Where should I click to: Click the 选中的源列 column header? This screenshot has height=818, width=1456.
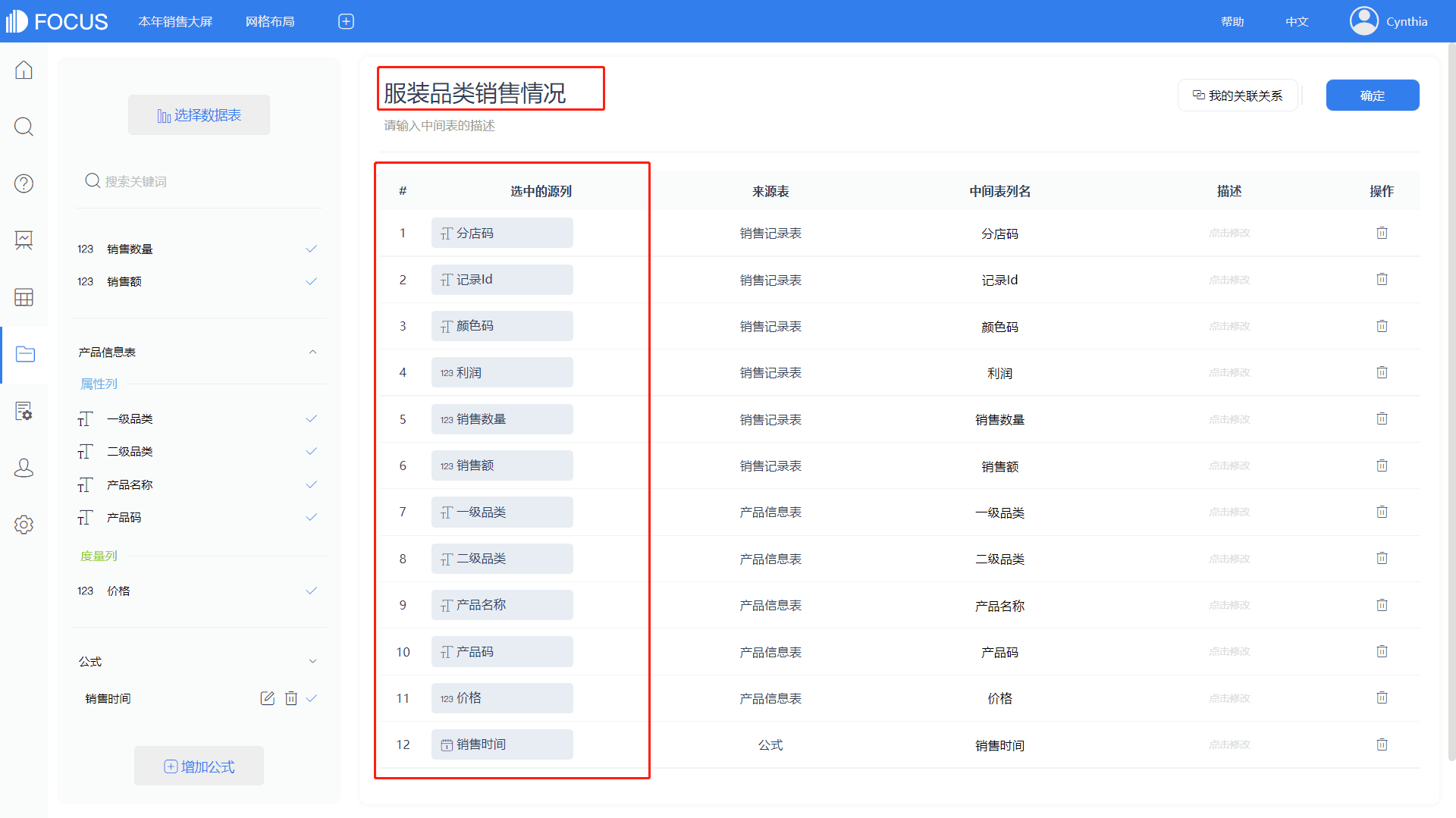coord(541,191)
